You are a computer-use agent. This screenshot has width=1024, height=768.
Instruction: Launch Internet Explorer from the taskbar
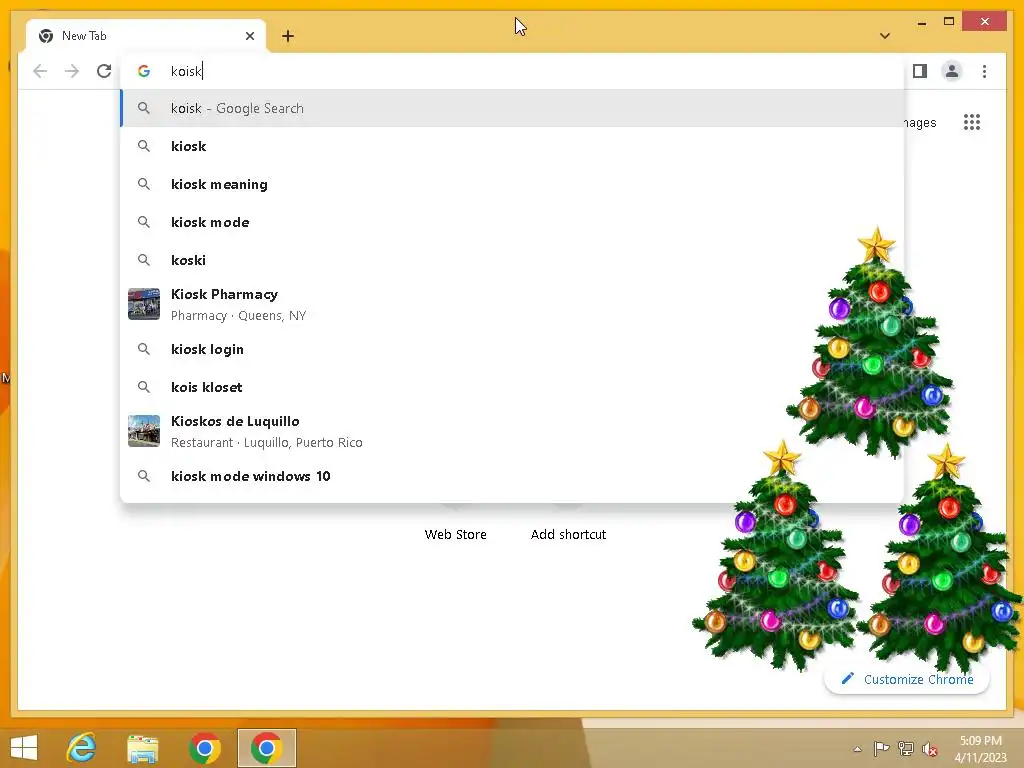82,748
